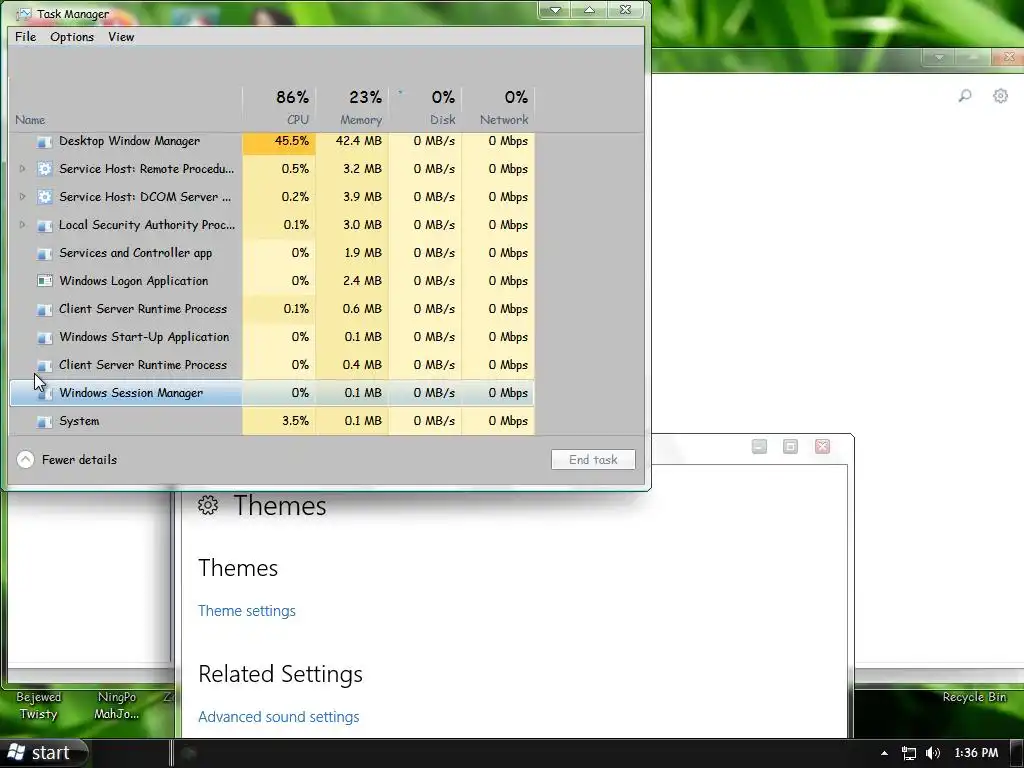Open the Advanced sound settings link
The image size is (1024, 768).
[x=278, y=716]
